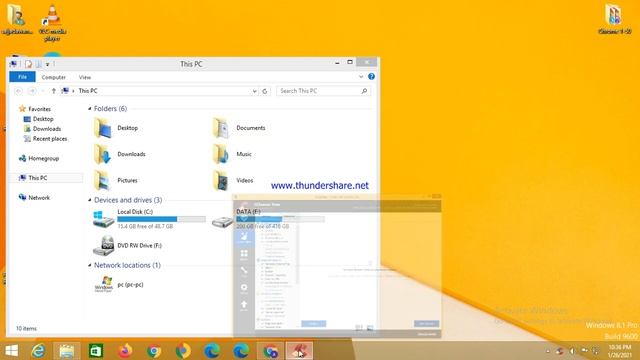
Task: Open VLC media player desktop shortcut
Action: point(52,22)
